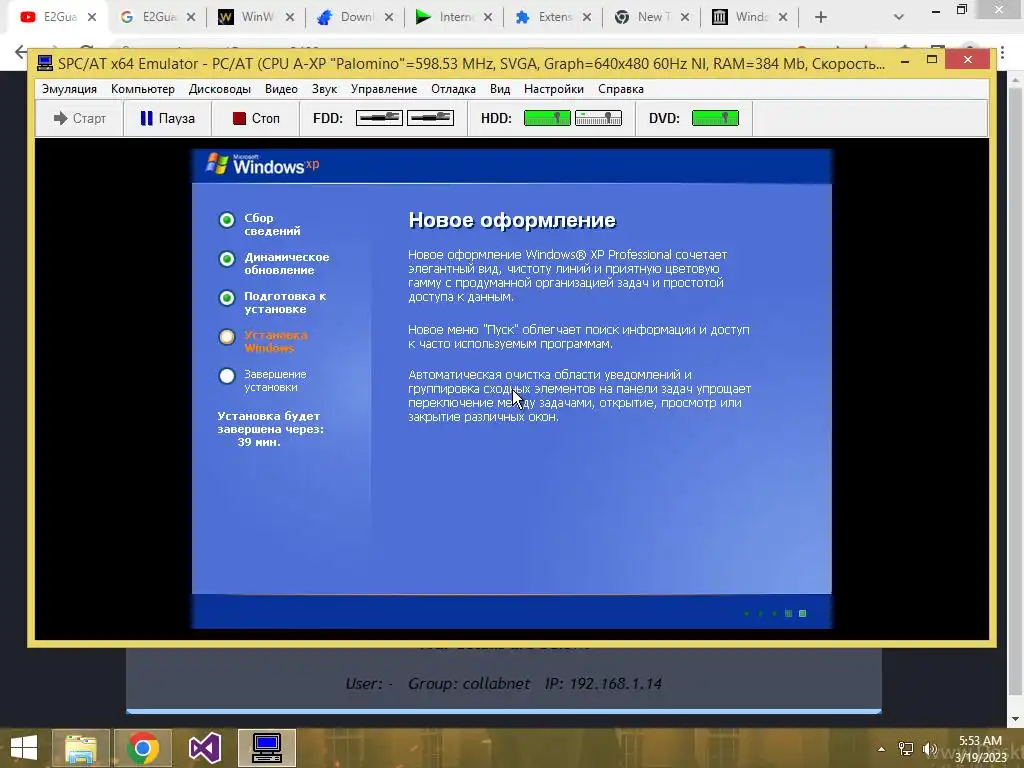This screenshot has height=768, width=1024.
Task: Click the Windows XP logo in setup
Action: (263, 165)
